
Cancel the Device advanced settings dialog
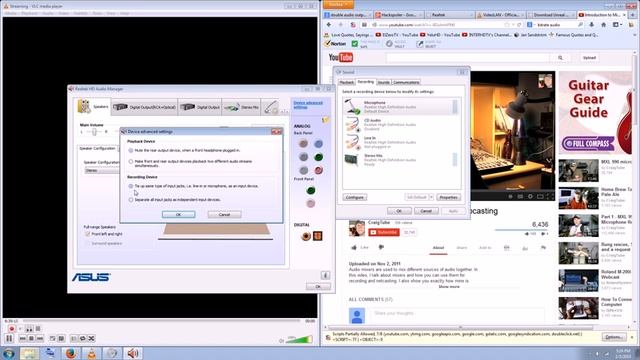[224, 214]
